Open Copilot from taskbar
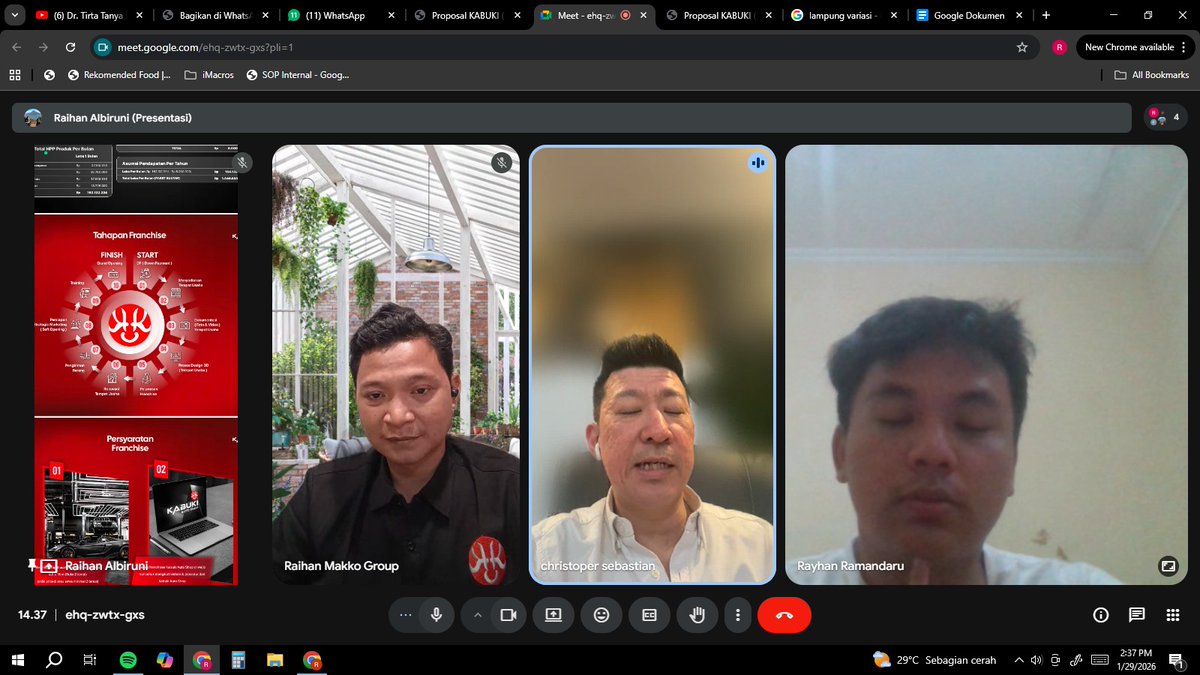The image size is (1200, 675). (165, 660)
